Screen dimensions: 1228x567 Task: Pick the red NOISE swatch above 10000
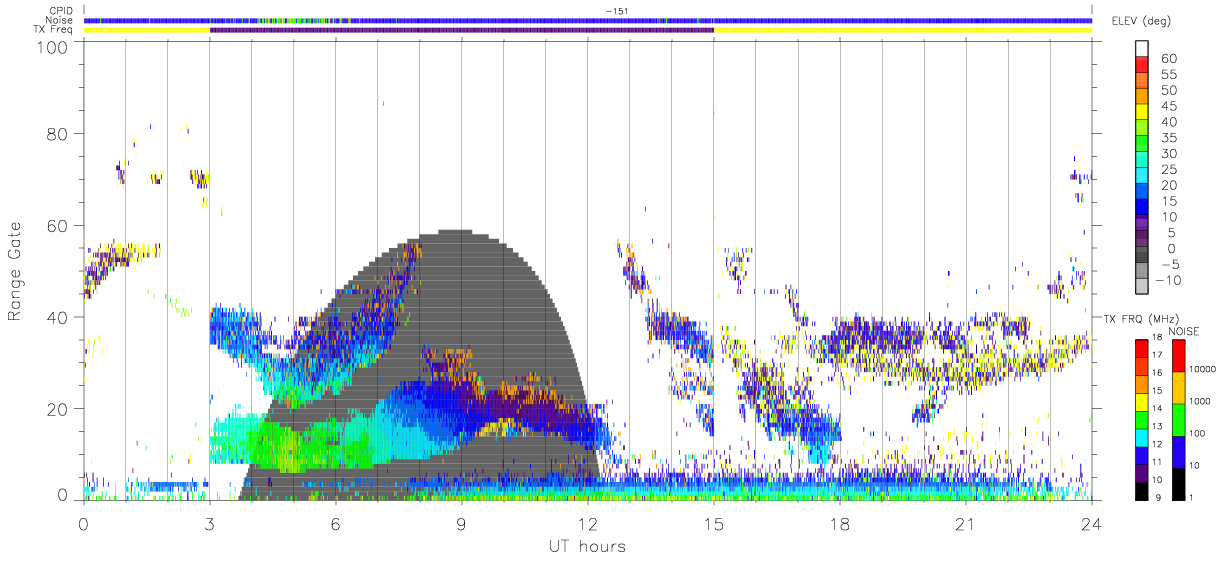tap(1179, 355)
